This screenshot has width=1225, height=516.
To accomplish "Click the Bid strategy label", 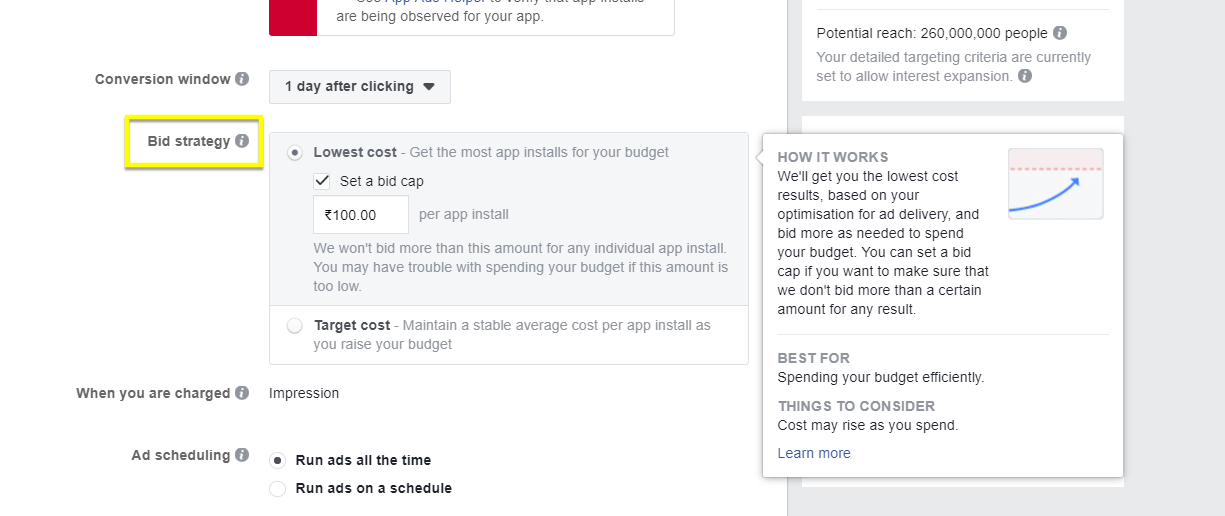I will (189, 141).
